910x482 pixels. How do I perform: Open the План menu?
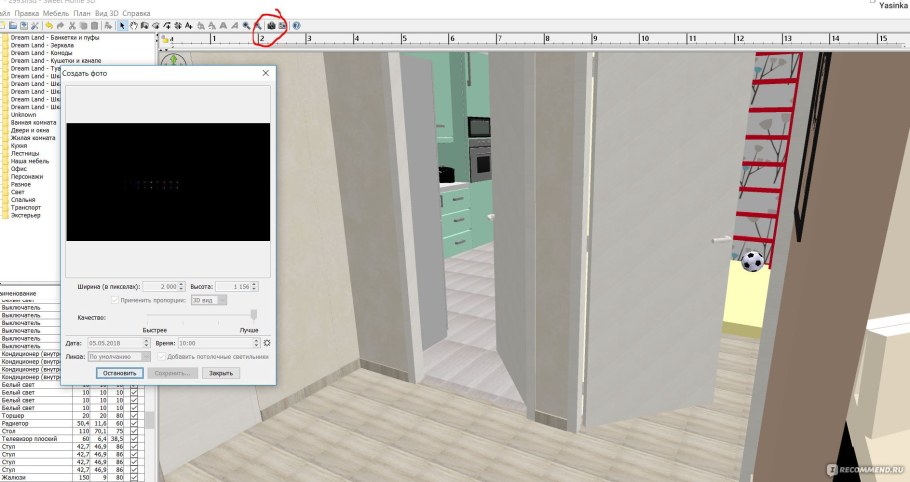[82, 13]
